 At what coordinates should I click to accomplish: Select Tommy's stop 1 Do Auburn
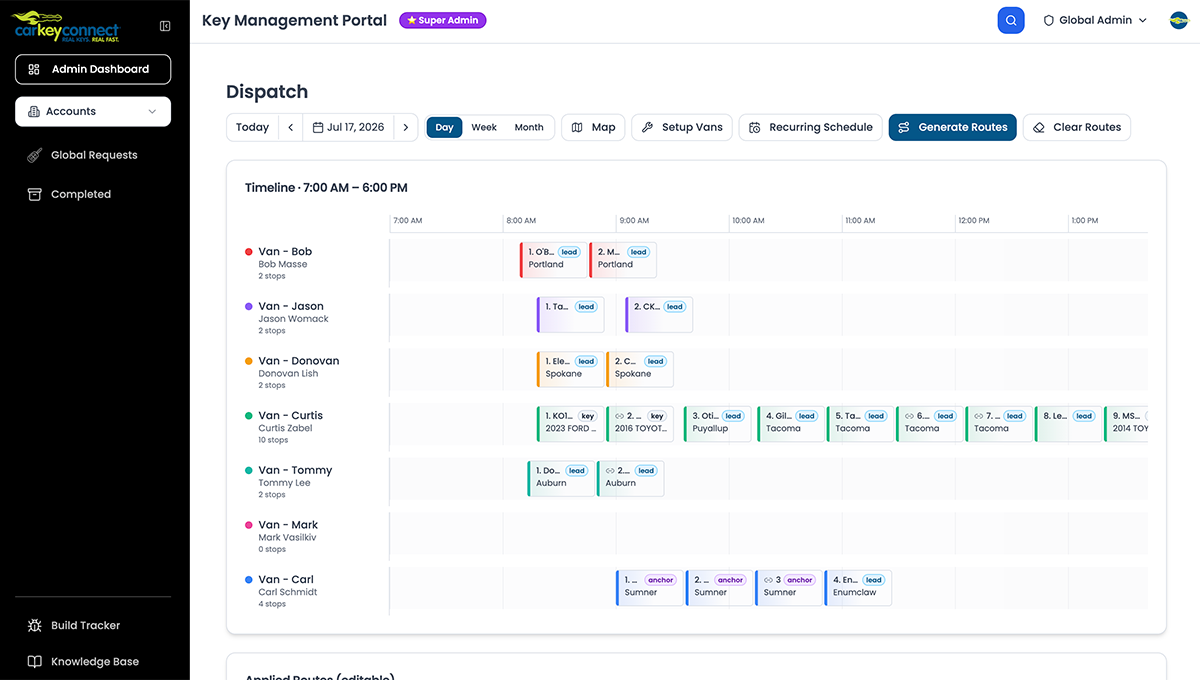tap(562, 478)
